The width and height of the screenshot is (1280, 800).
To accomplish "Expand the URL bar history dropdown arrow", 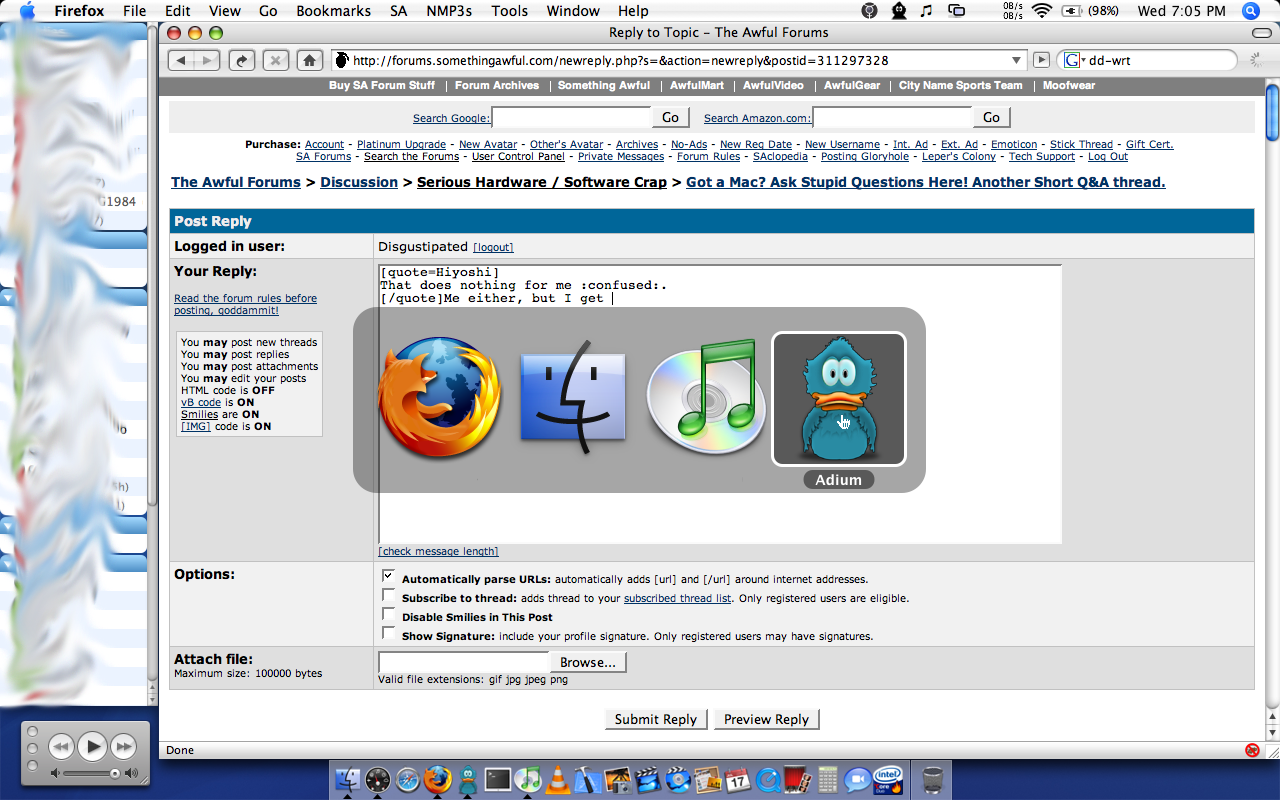I will point(1017,60).
